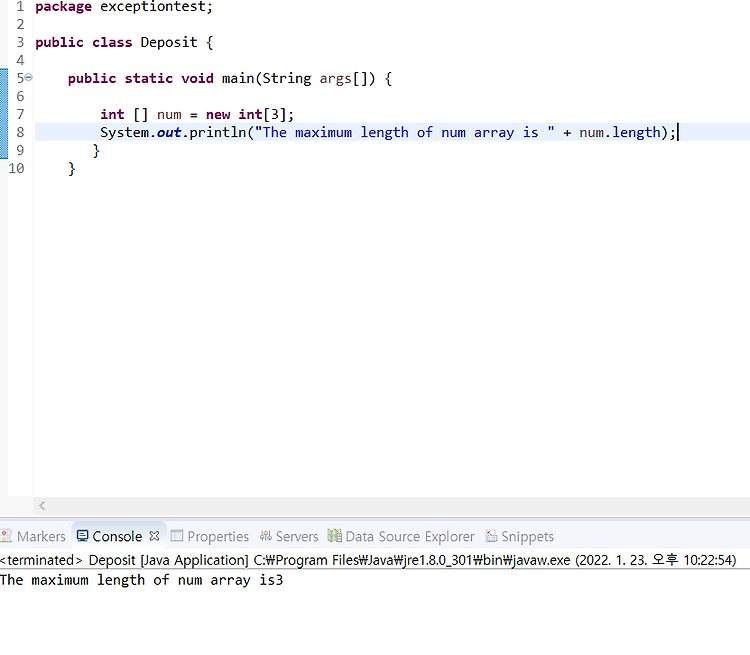Click the class name Deposit on line 3
This screenshot has height=655, width=750.
coord(169,42)
